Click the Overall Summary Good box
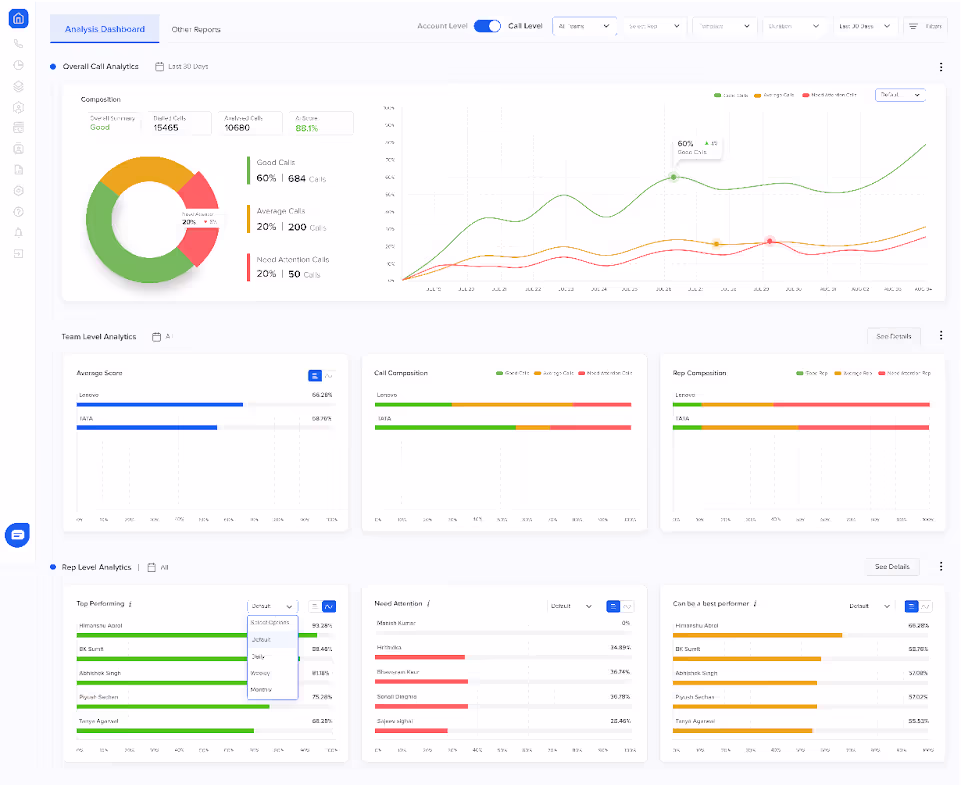 (x=112, y=123)
